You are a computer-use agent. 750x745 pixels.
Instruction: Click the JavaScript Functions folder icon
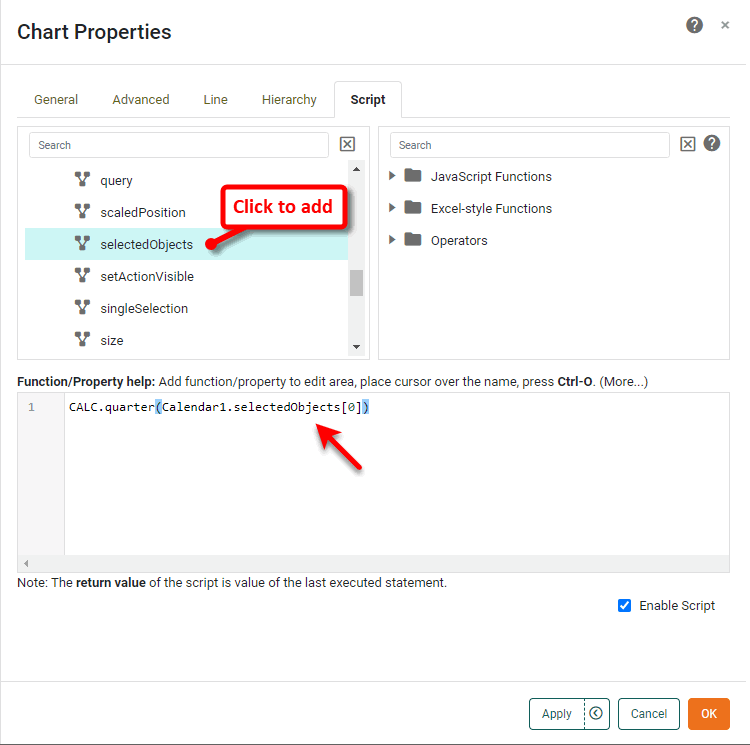coord(413,176)
